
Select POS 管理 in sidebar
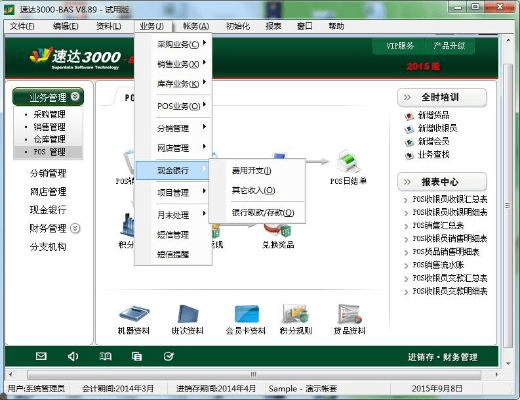[49, 152]
